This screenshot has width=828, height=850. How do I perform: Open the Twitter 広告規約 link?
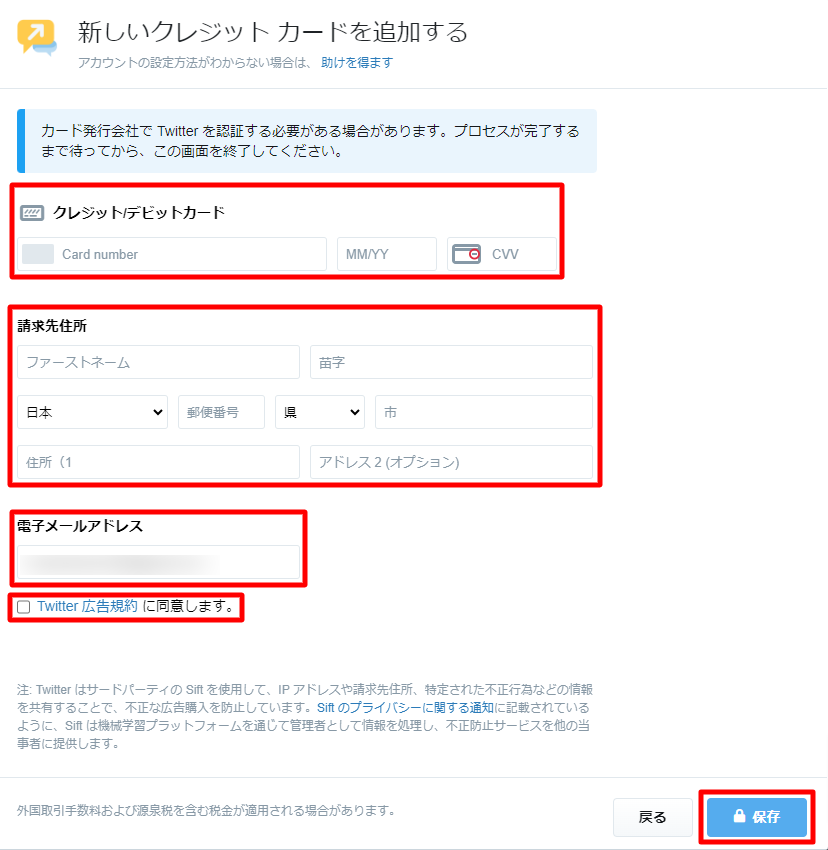87,606
